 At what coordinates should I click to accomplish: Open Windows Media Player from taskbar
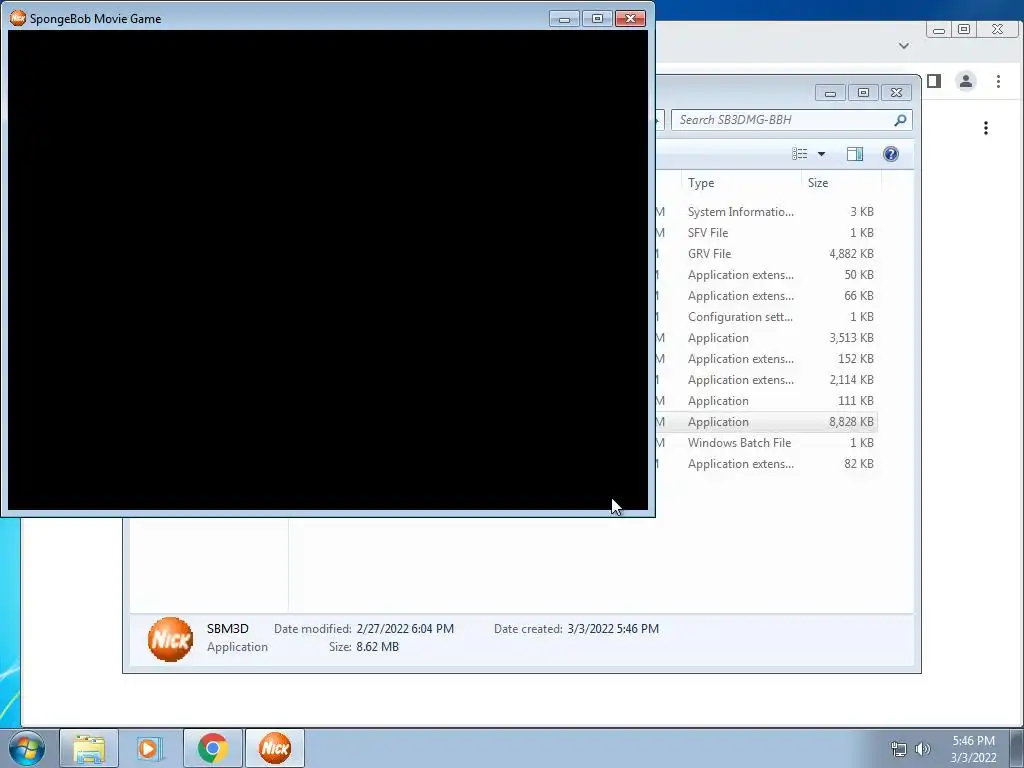[x=150, y=748]
